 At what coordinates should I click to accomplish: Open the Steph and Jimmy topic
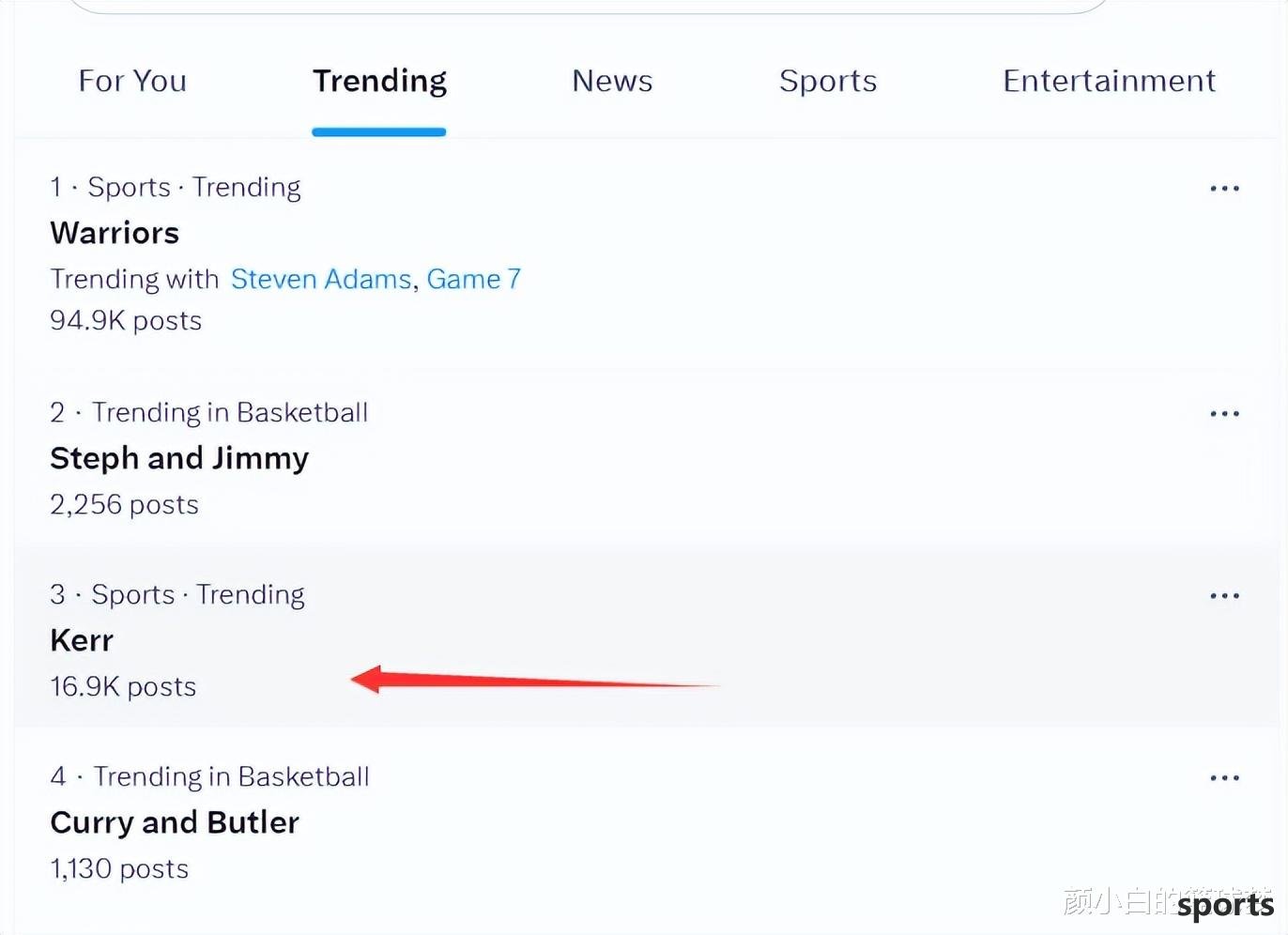(179, 458)
